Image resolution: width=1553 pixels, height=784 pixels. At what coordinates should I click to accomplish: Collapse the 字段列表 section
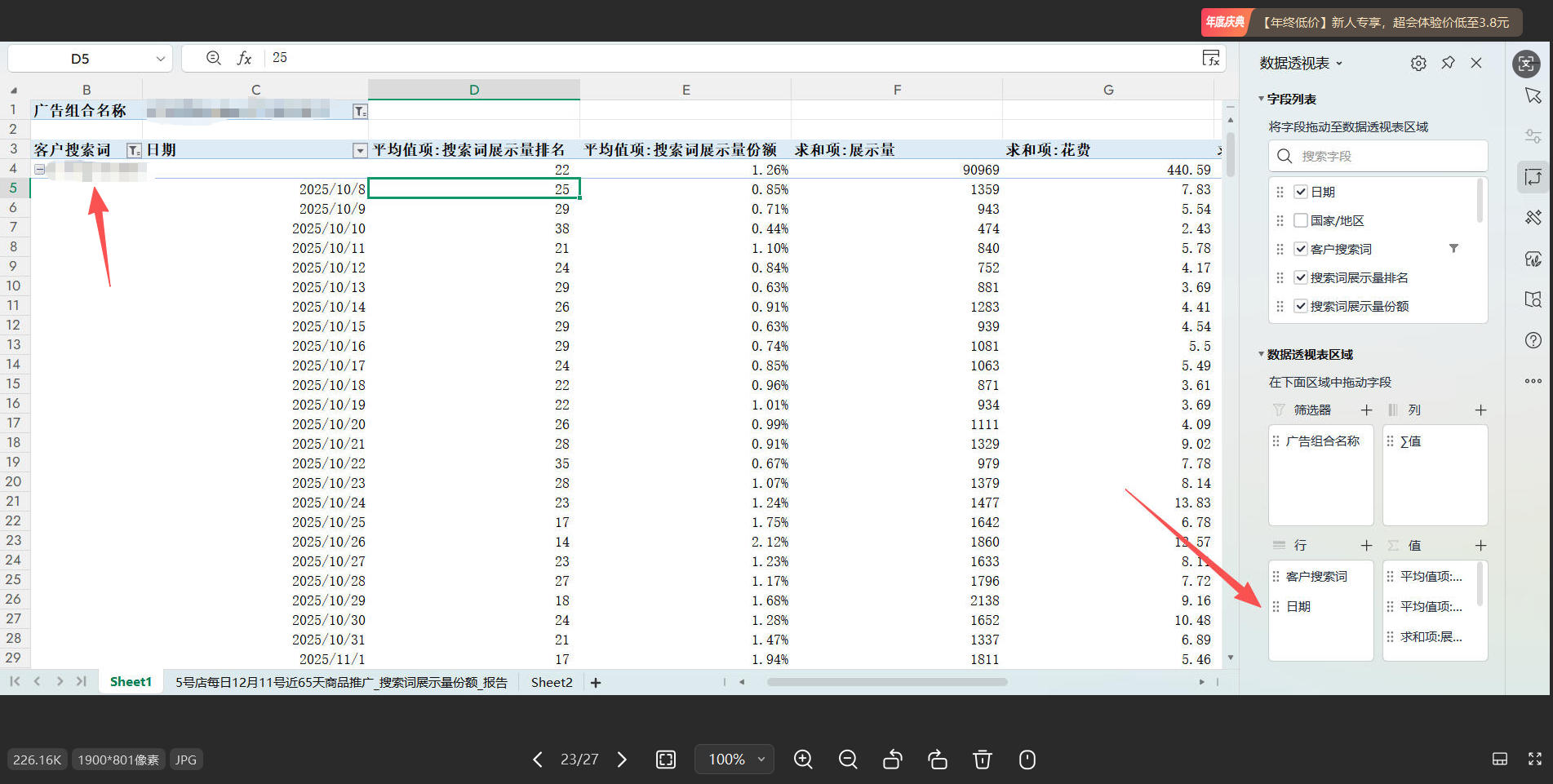(x=1262, y=99)
